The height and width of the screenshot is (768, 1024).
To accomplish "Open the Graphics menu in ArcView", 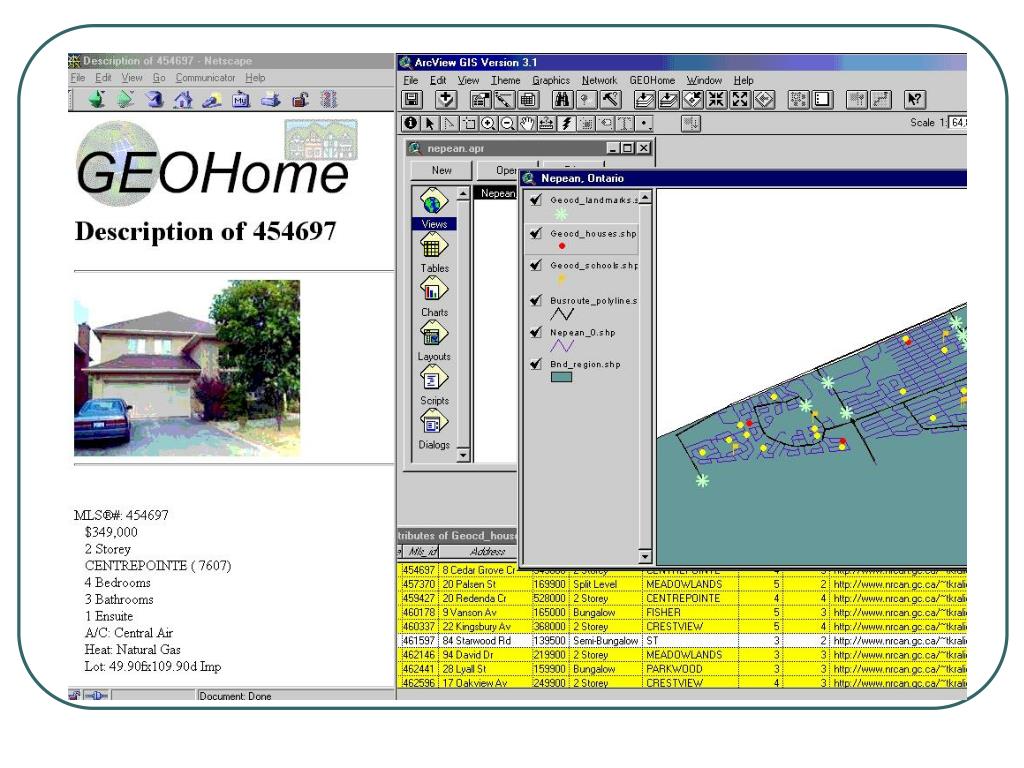I will [x=551, y=80].
